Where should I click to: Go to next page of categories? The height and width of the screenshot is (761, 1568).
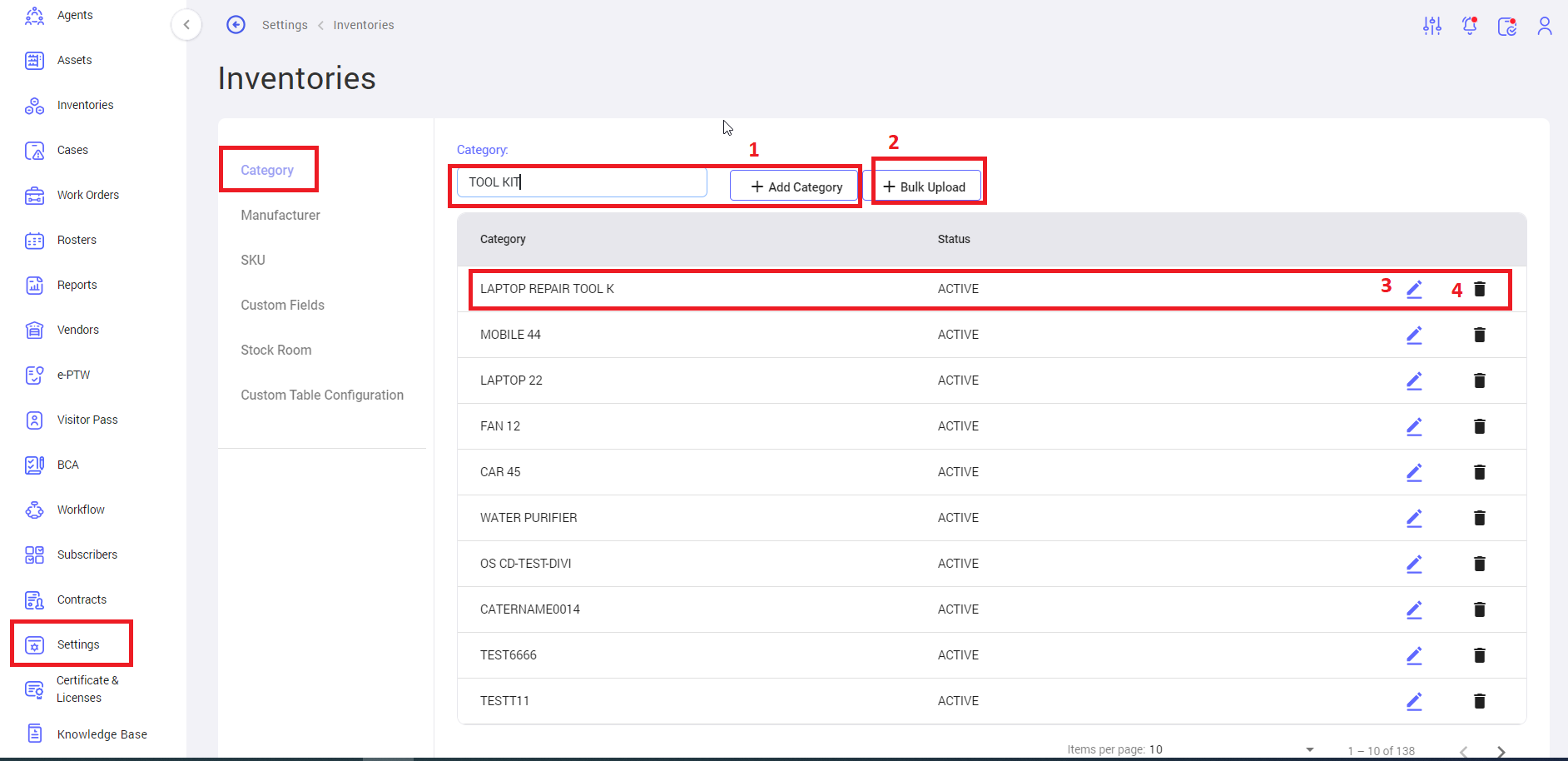[x=1501, y=751]
